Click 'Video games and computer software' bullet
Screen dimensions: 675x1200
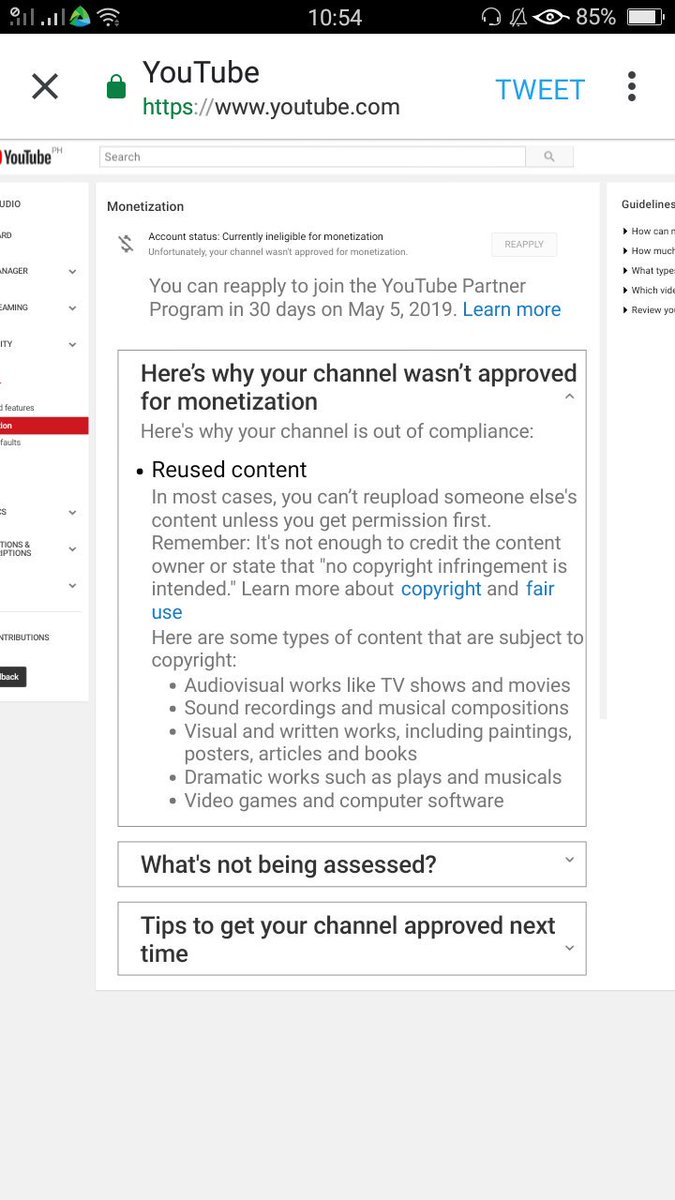[344, 801]
